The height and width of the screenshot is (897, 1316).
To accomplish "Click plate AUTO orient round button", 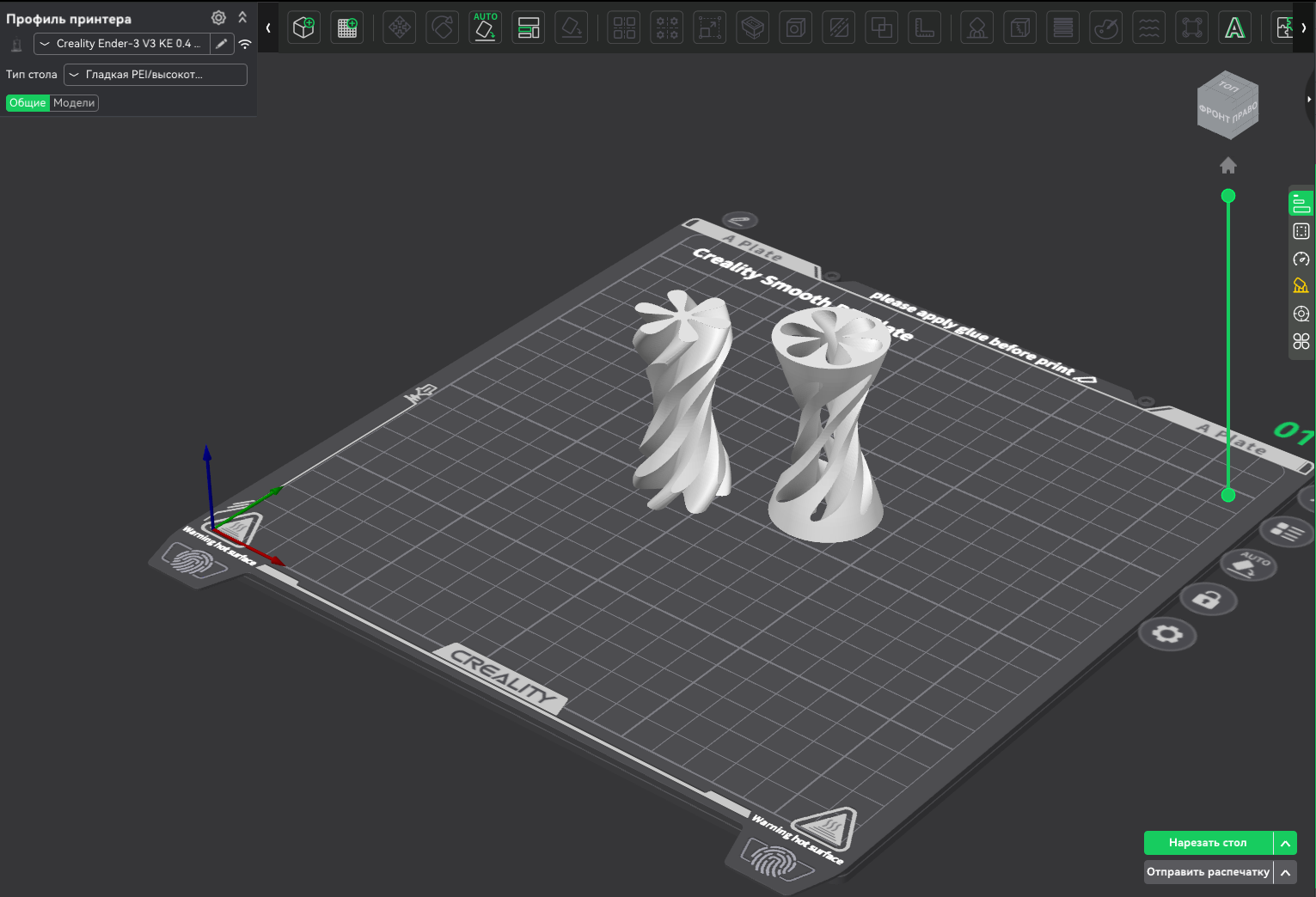I will pos(1249,564).
